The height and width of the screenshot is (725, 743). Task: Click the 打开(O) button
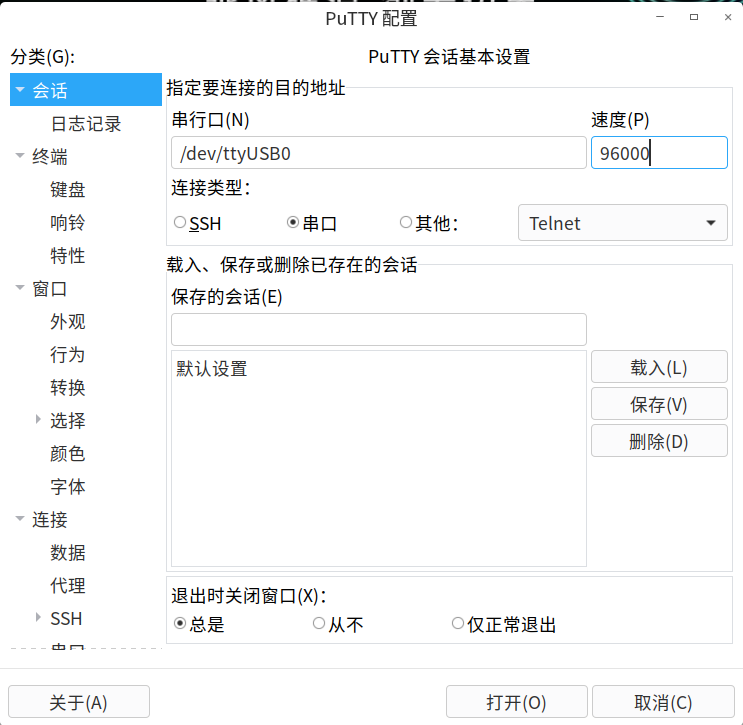(x=516, y=702)
